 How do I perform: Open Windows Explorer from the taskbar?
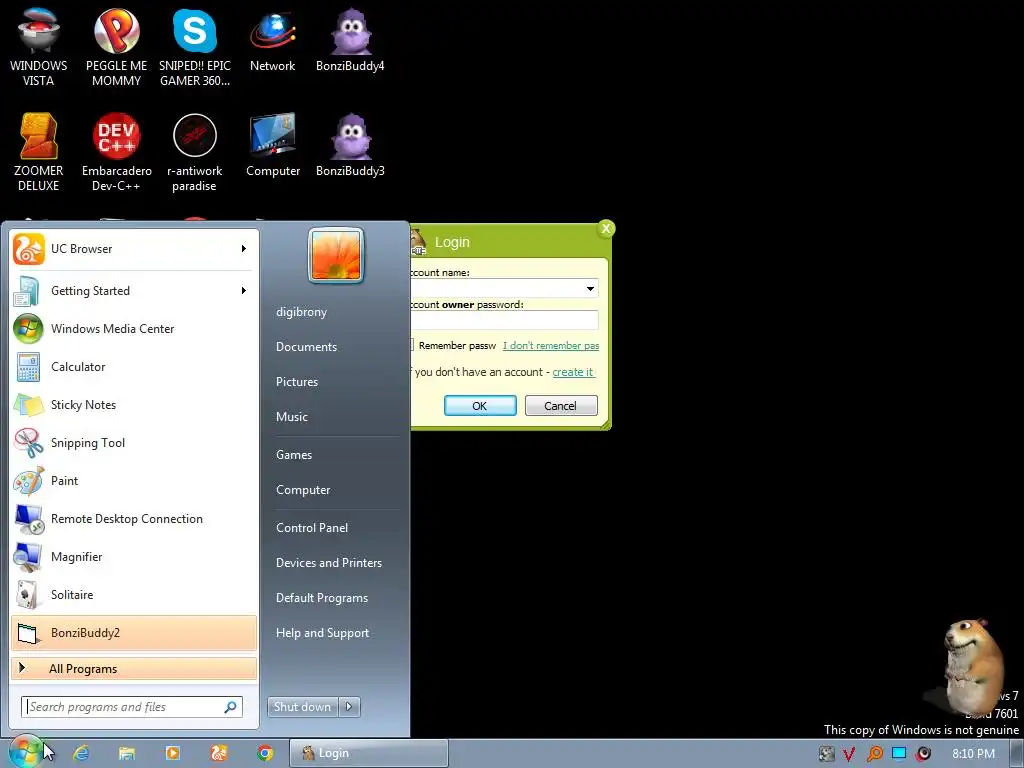pos(127,753)
